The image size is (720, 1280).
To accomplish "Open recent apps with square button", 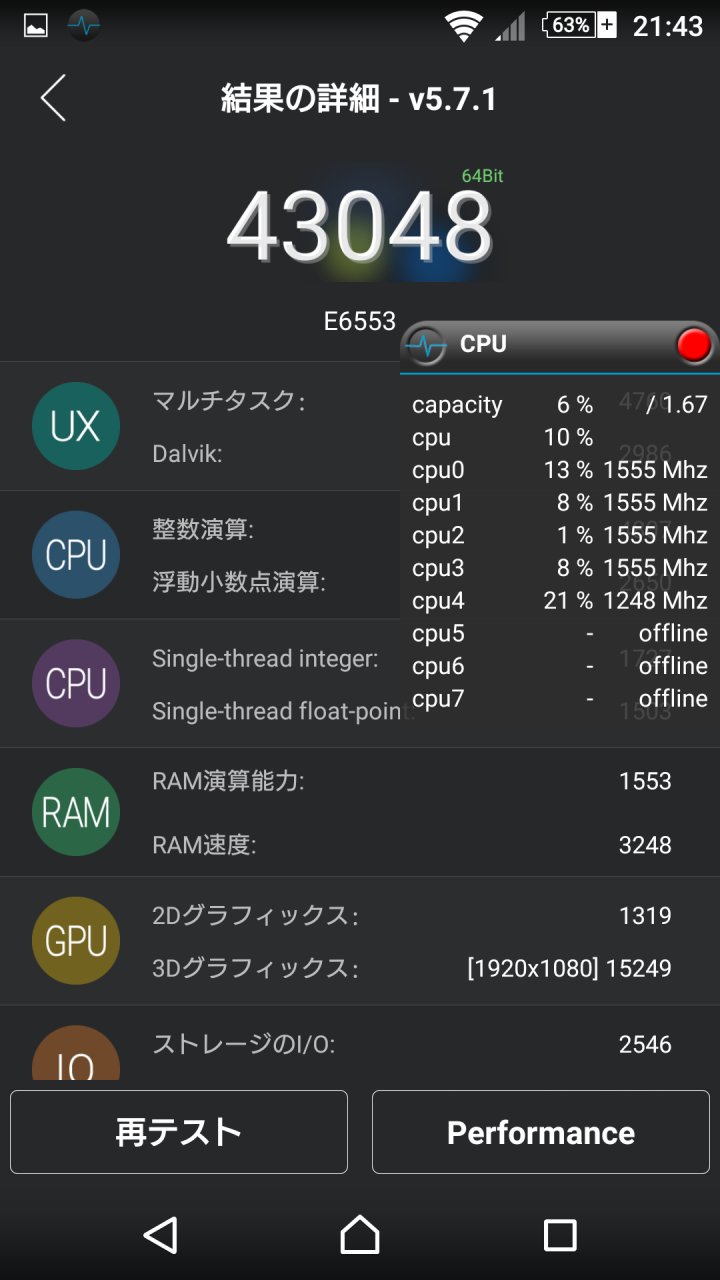I will [x=560, y=1235].
